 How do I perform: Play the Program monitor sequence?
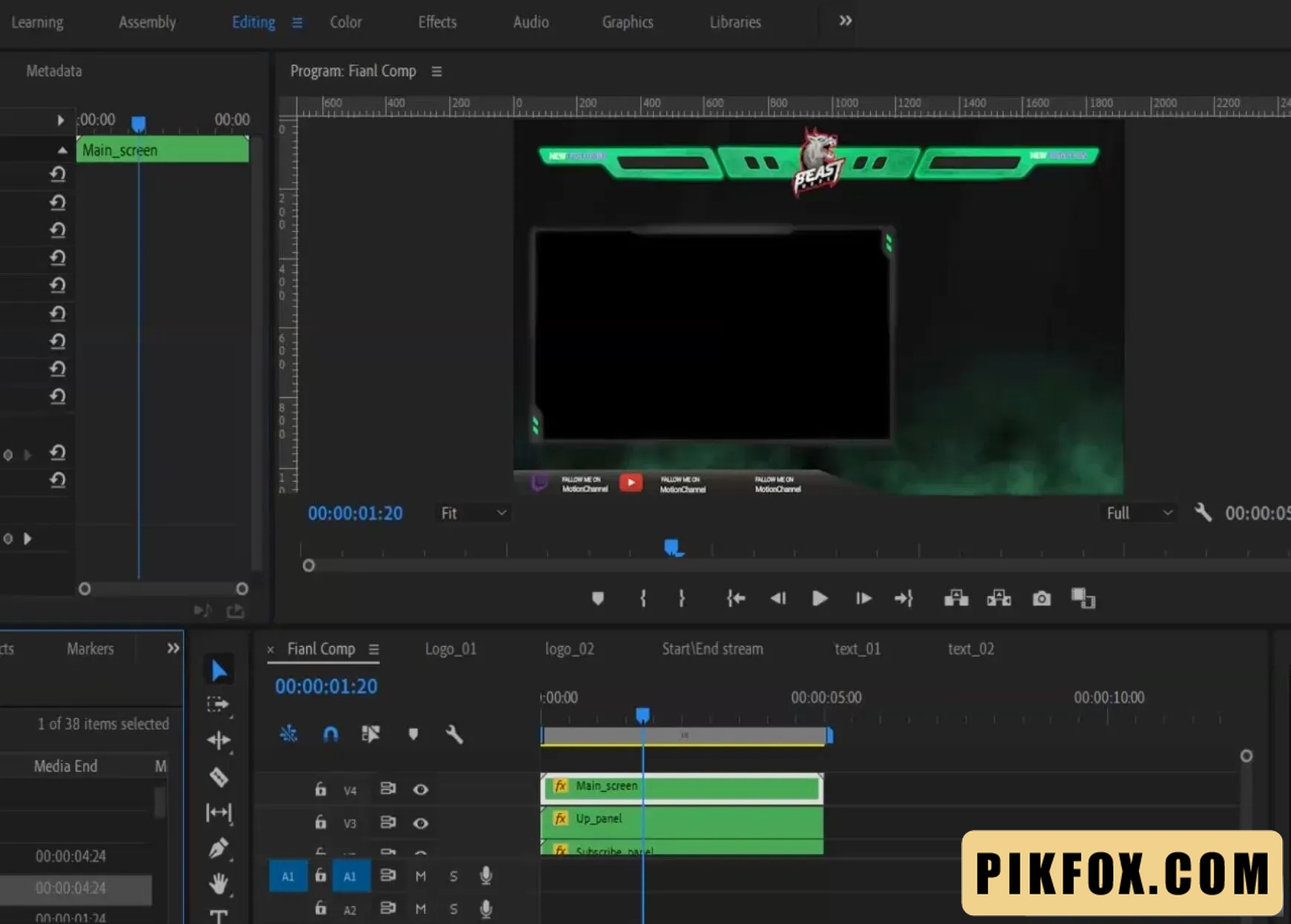coord(820,598)
